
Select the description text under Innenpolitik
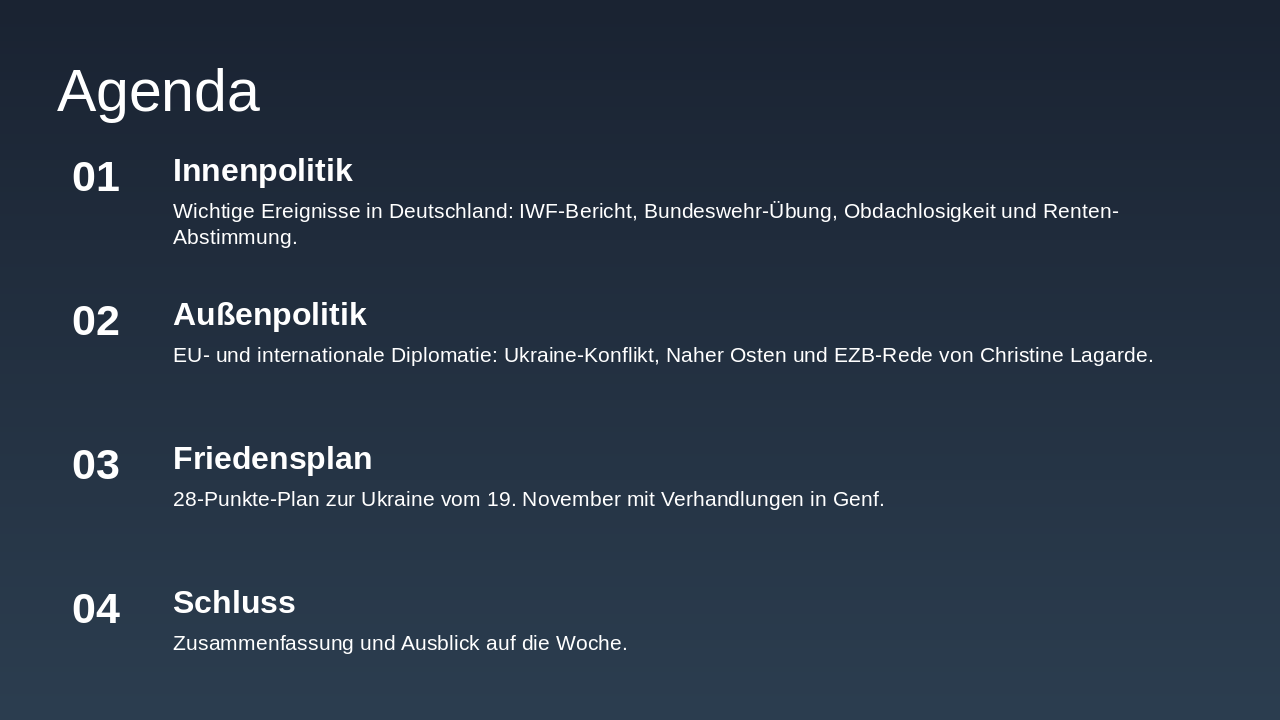pyautogui.click(x=645, y=224)
